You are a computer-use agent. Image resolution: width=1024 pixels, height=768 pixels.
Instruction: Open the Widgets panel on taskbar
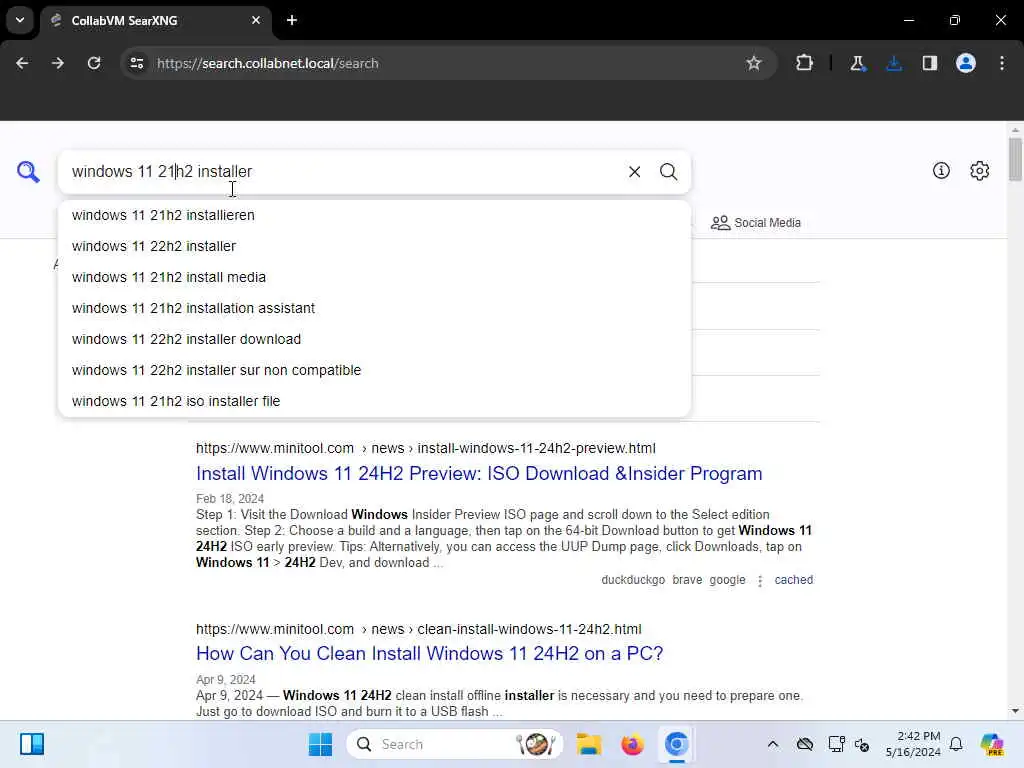tap(31, 744)
